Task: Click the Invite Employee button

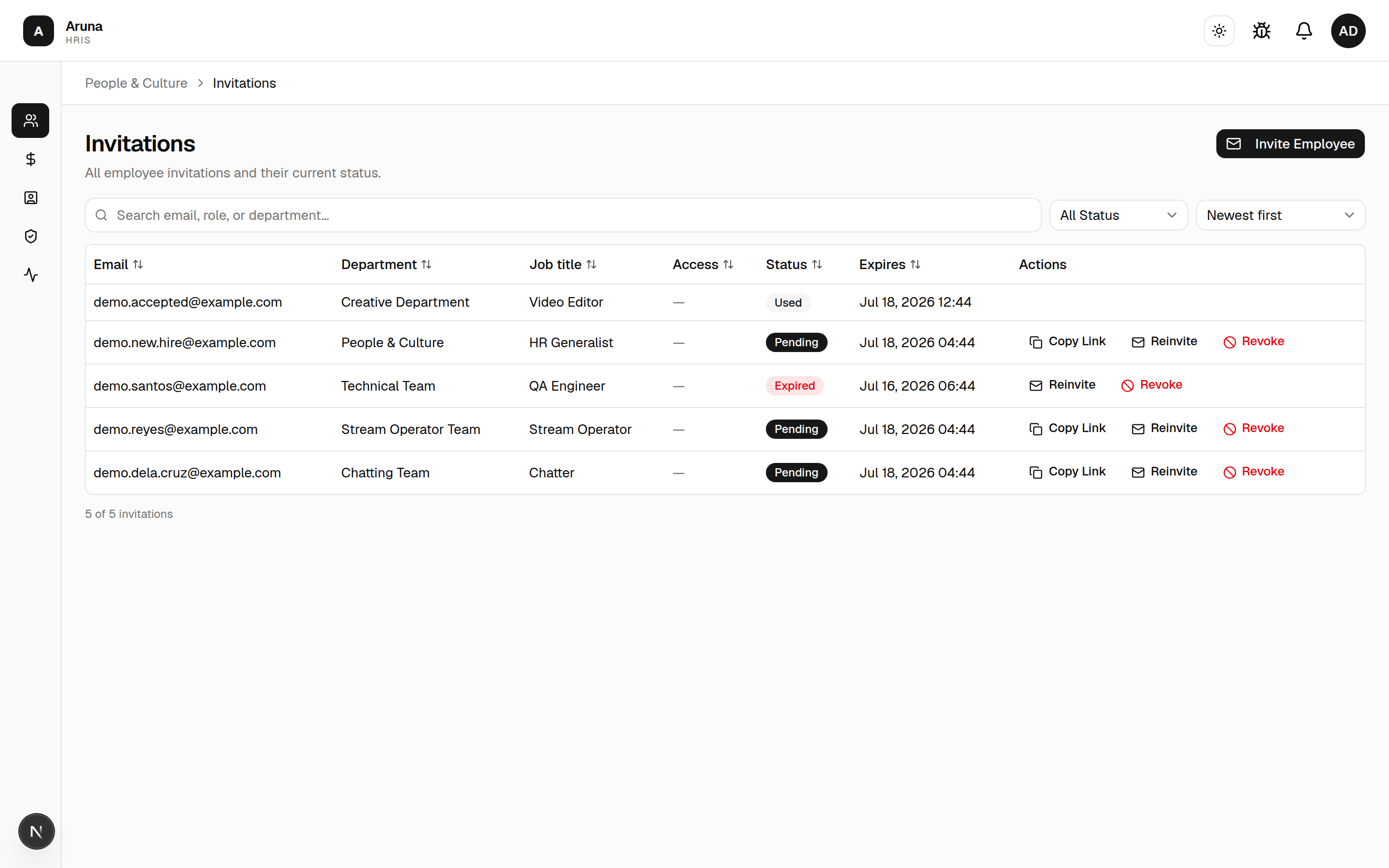Action: click(1290, 144)
